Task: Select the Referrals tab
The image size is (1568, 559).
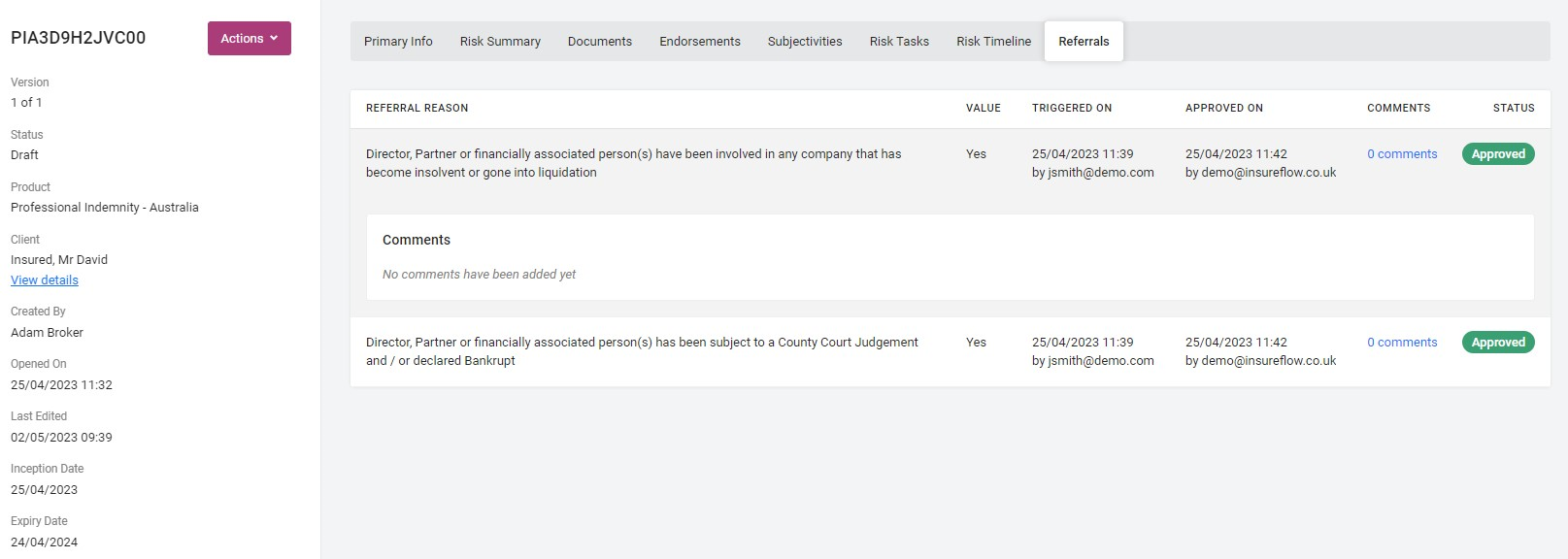Action: click(x=1084, y=42)
